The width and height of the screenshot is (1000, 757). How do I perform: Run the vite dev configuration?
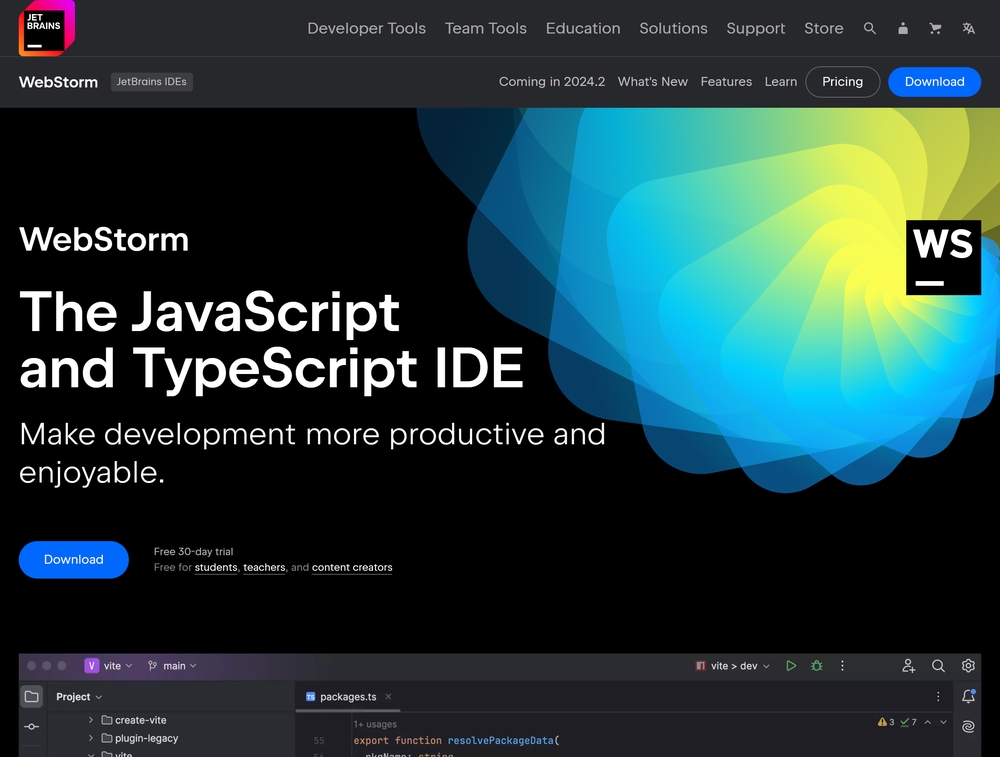791,665
